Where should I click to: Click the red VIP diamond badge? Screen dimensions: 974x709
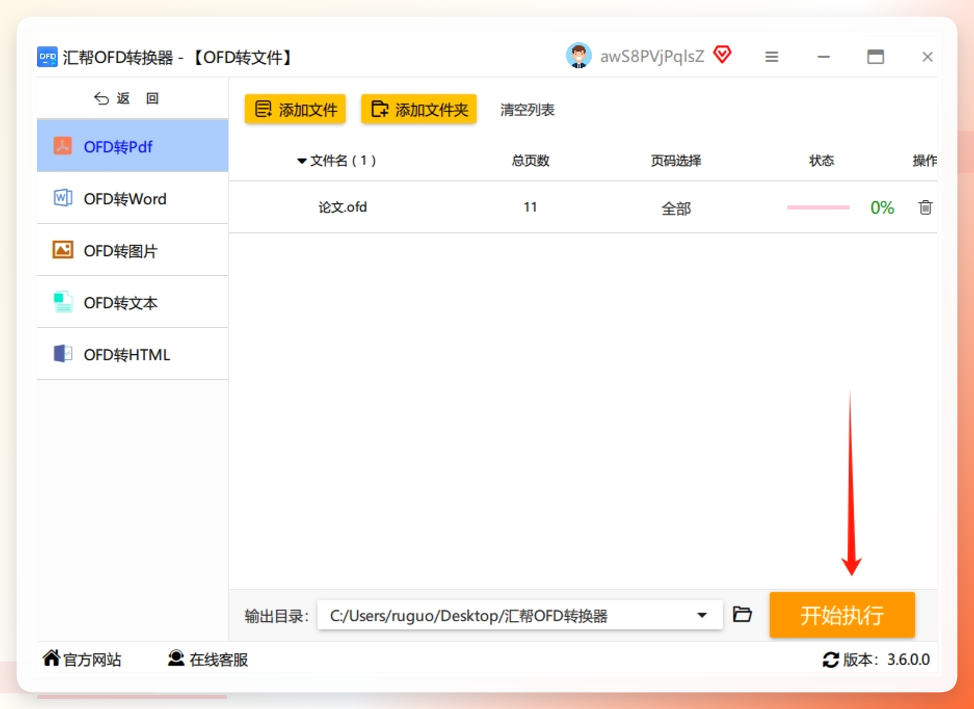point(722,55)
